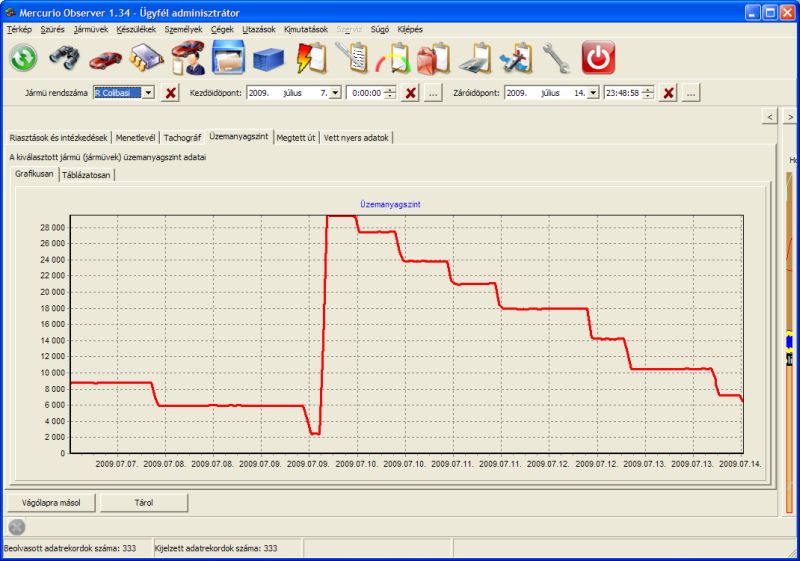Viewport: 800px width, 561px height.
Task: Click the red car vehicles icon
Action: [105, 58]
